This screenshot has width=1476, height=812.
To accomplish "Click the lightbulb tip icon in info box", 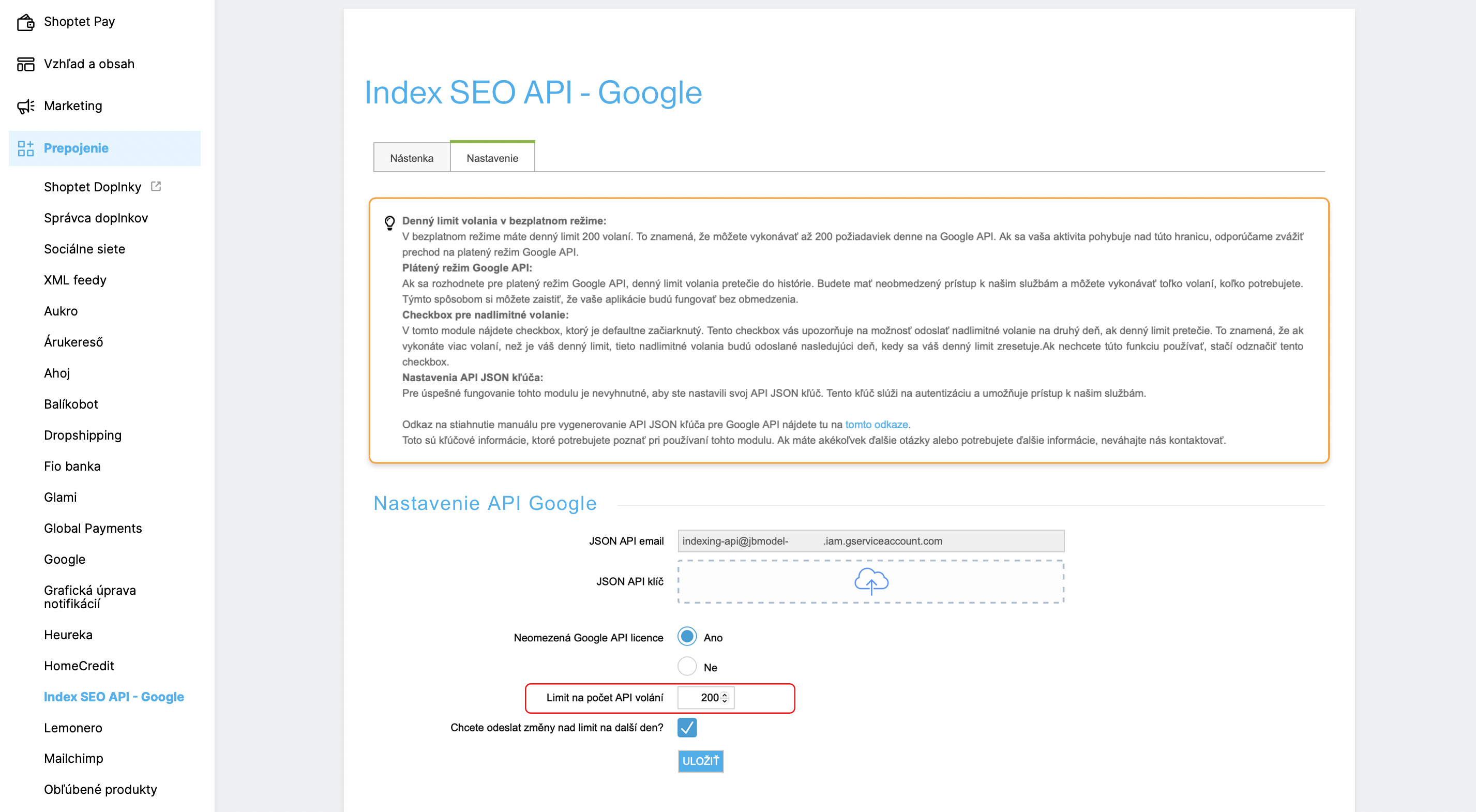I will (x=389, y=222).
